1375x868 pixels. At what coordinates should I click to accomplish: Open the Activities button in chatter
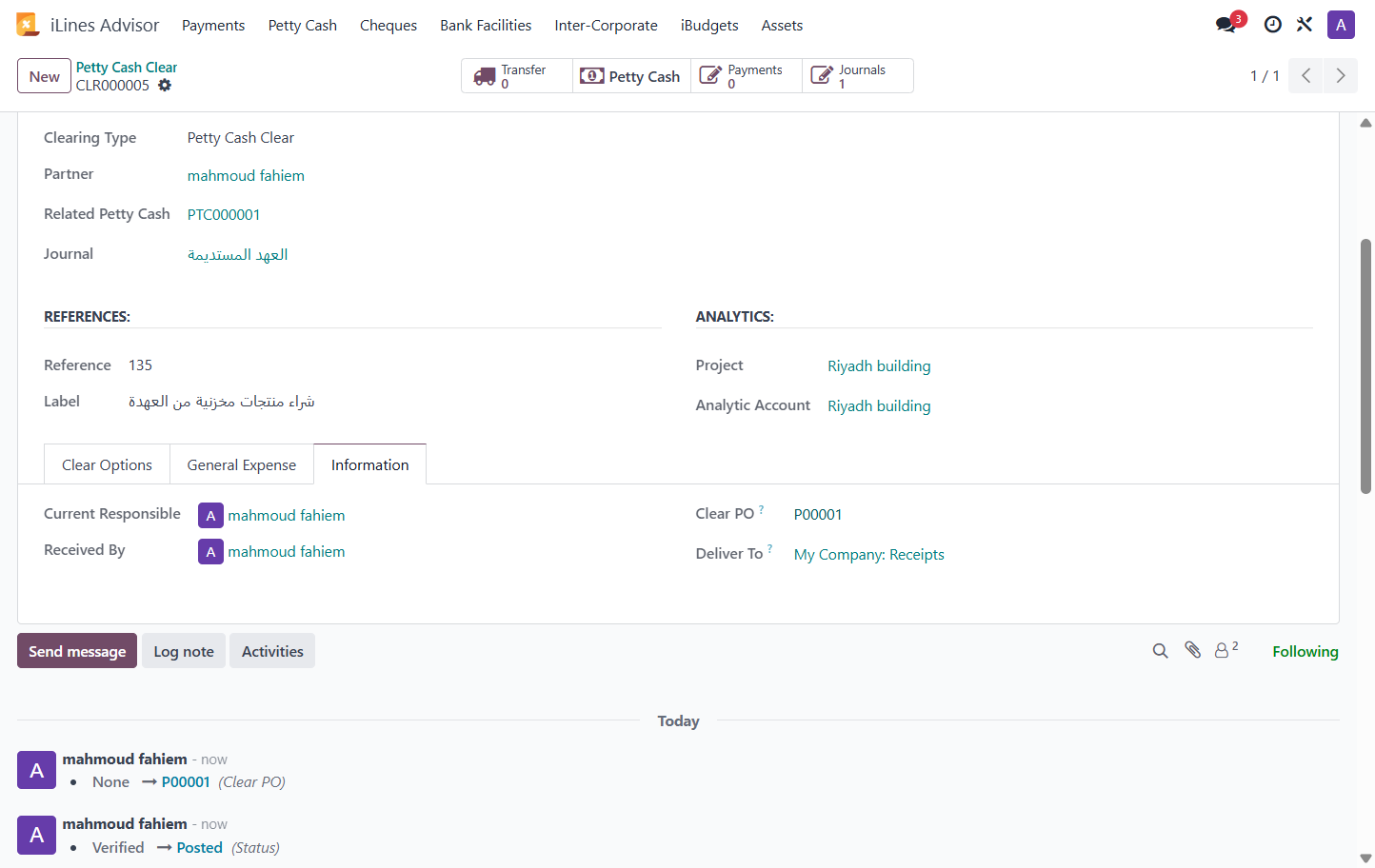pyautogui.click(x=272, y=651)
